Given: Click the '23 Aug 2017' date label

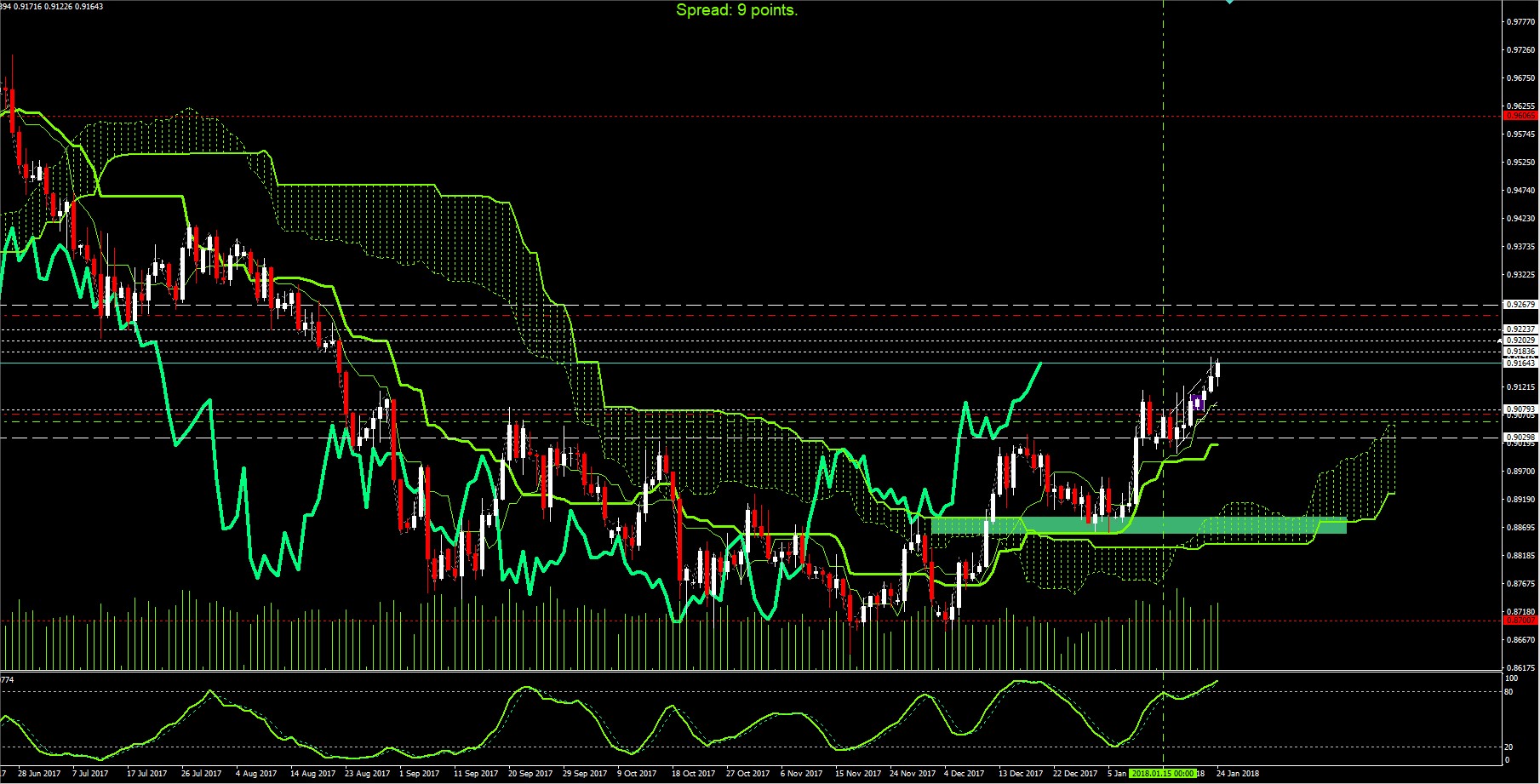Looking at the screenshot, I should [367, 774].
